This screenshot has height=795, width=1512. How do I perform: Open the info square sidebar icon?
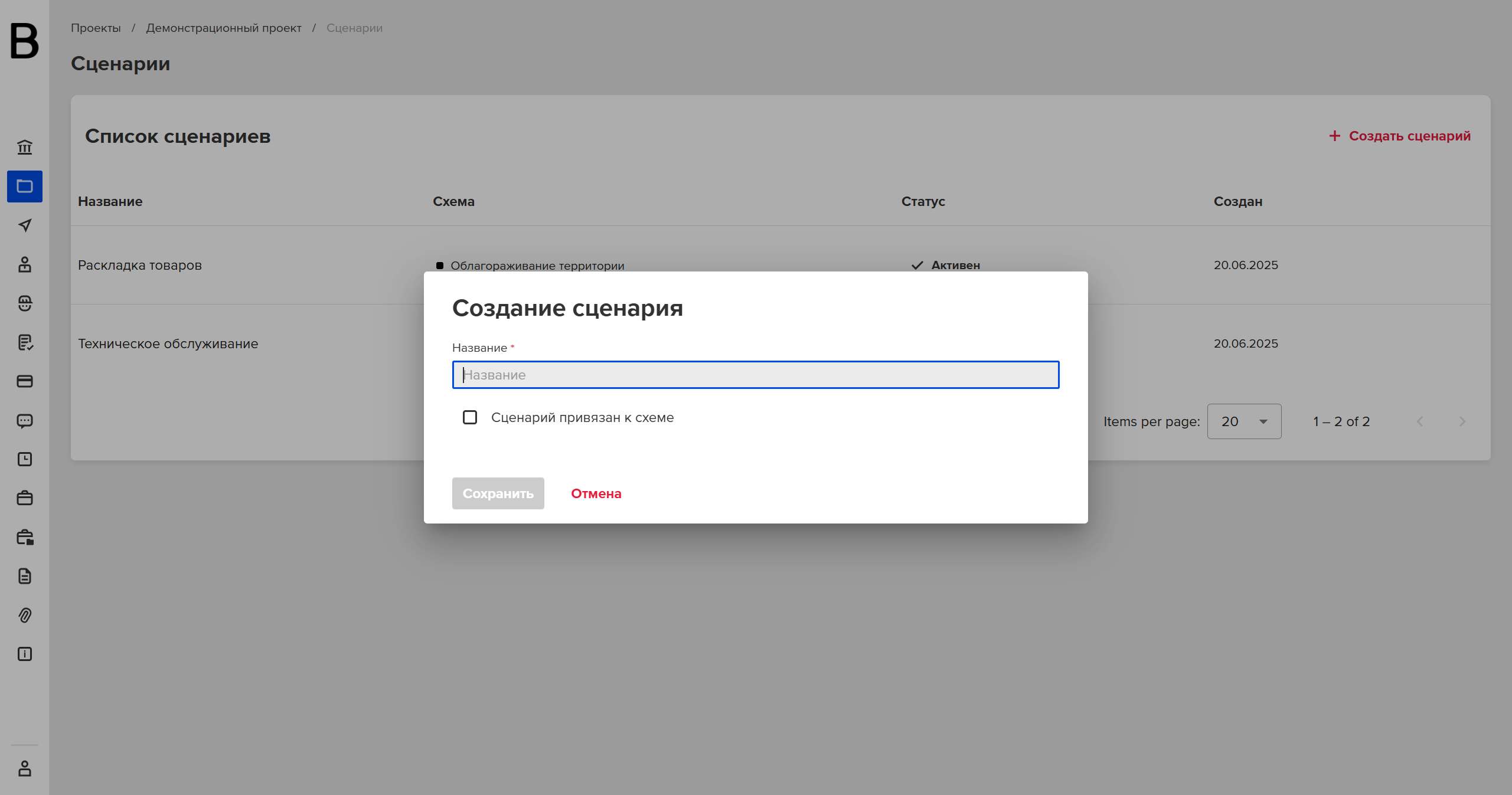(25, 654)
